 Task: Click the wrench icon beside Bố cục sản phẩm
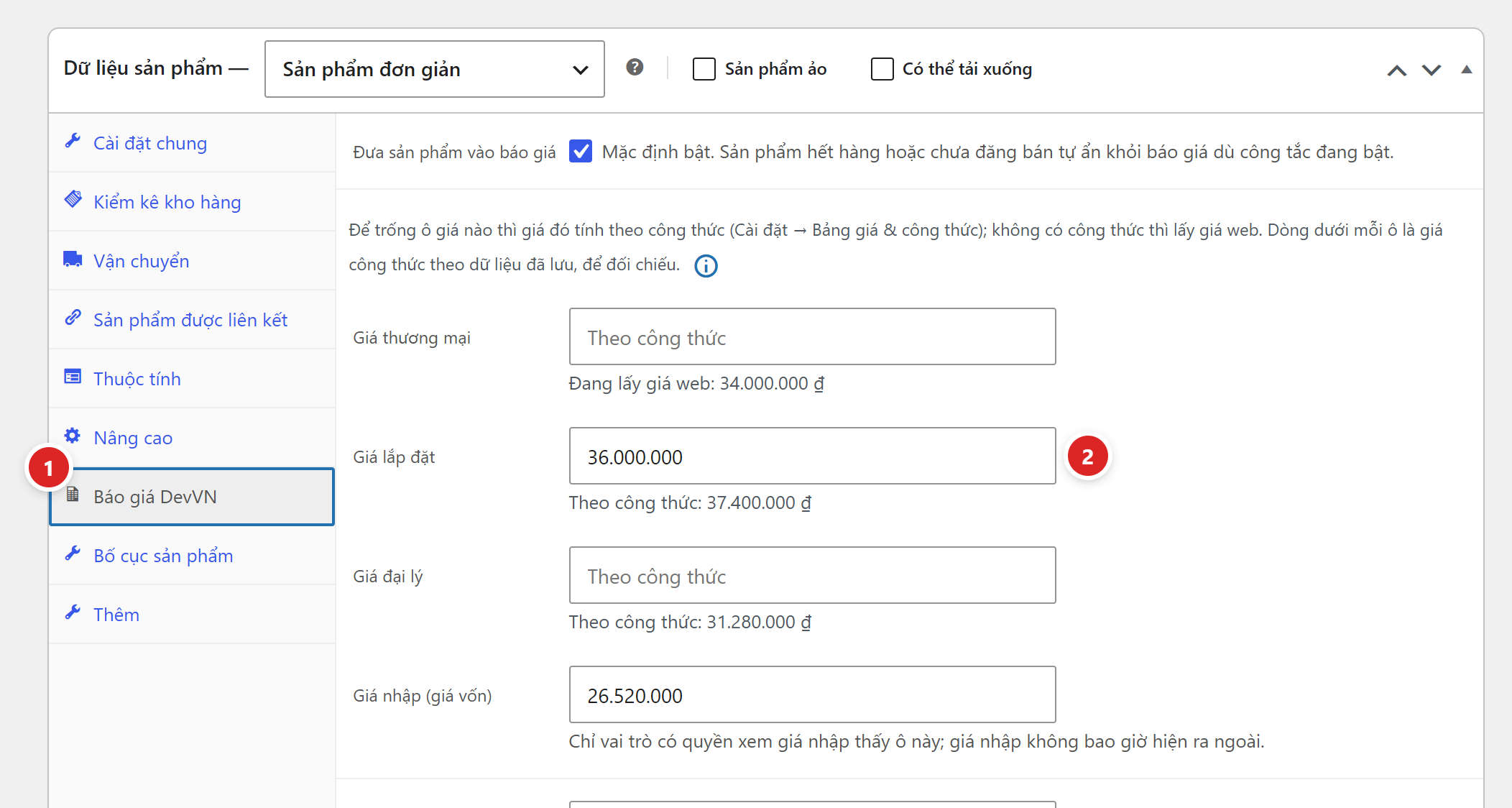73,554
